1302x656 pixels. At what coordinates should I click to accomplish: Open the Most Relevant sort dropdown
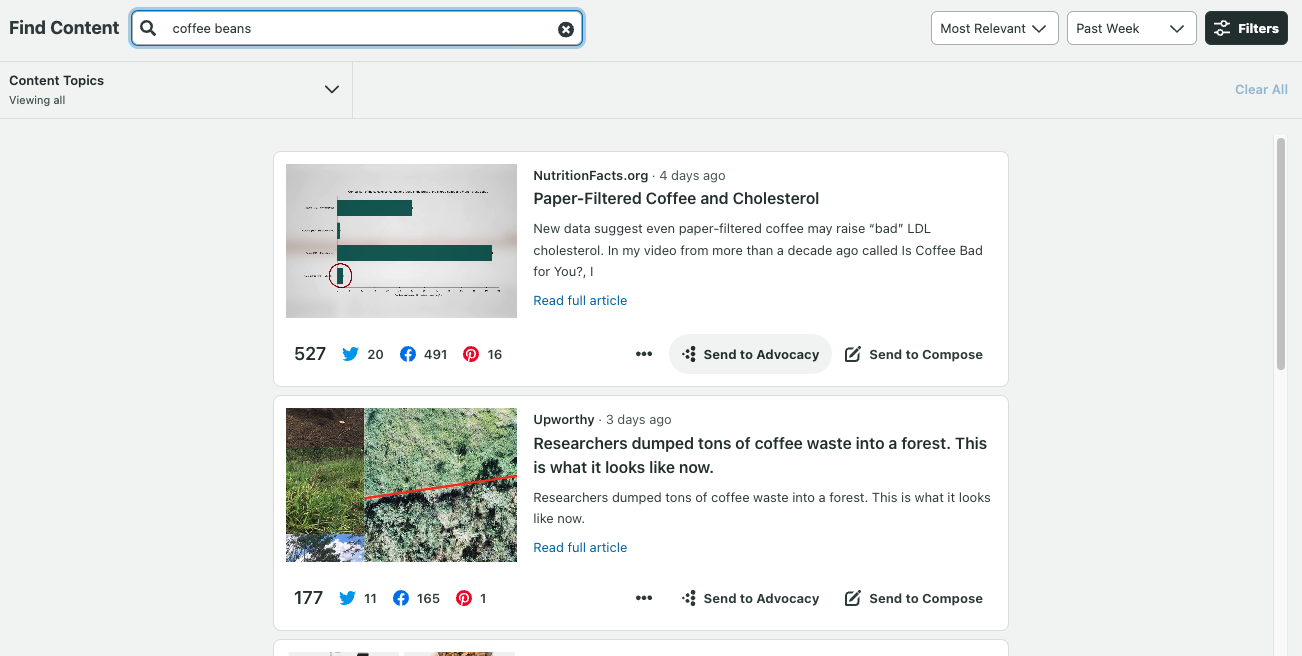pyautogui.click(x=995, y=28)
